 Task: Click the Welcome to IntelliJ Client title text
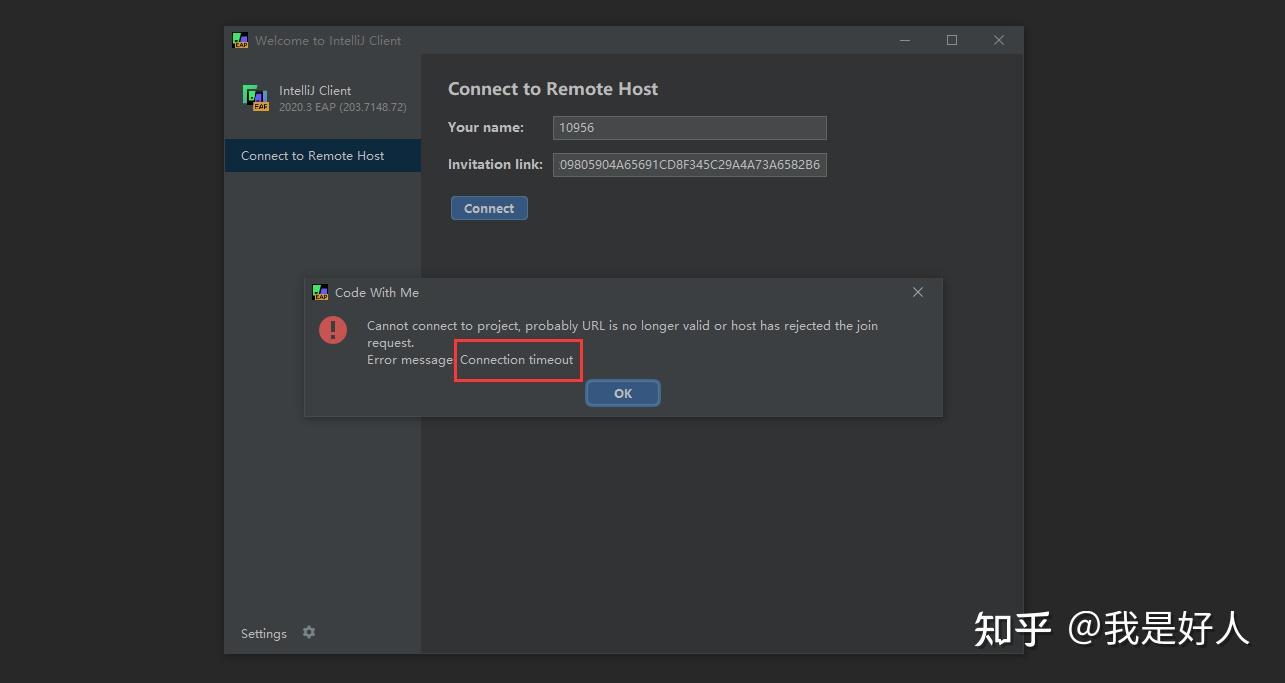click(x=328, y=41)
